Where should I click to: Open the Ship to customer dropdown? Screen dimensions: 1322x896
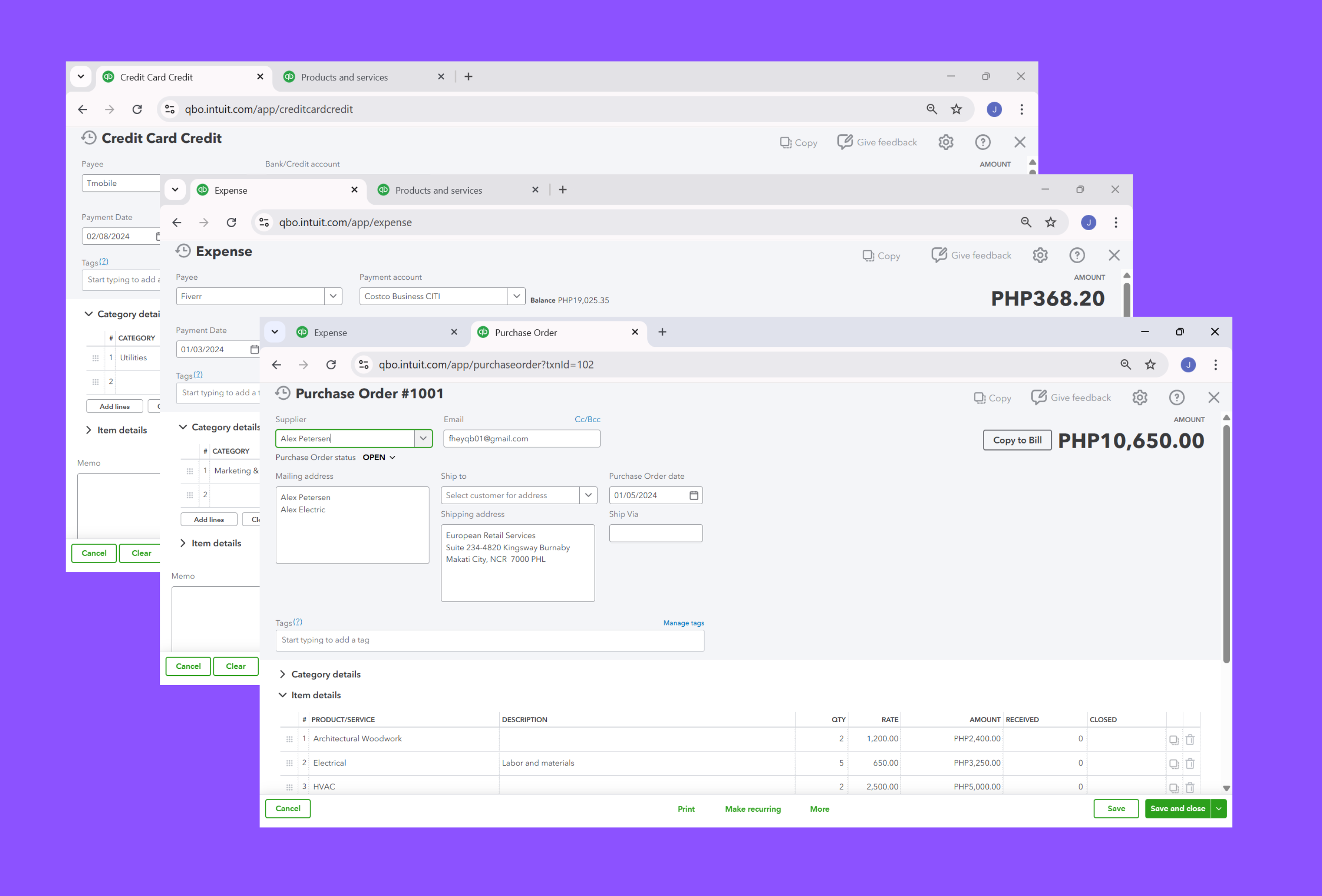[x=588, y=495]
